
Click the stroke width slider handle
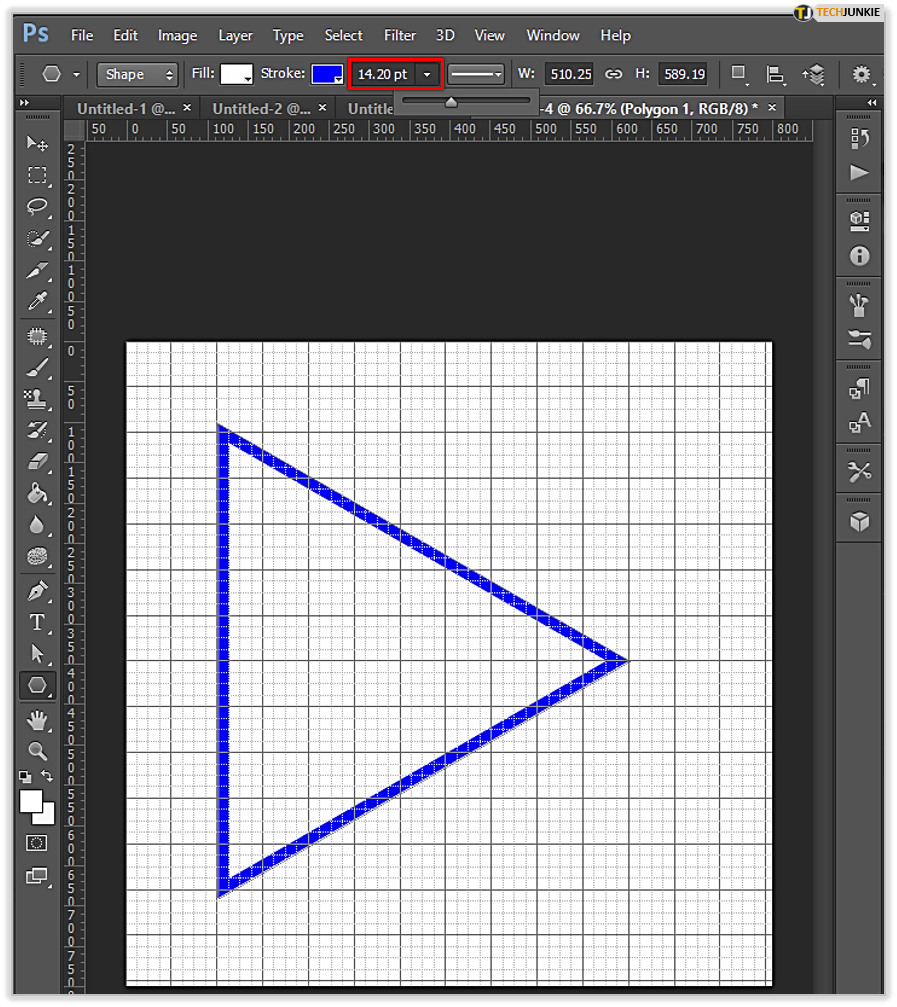[451, 102]
